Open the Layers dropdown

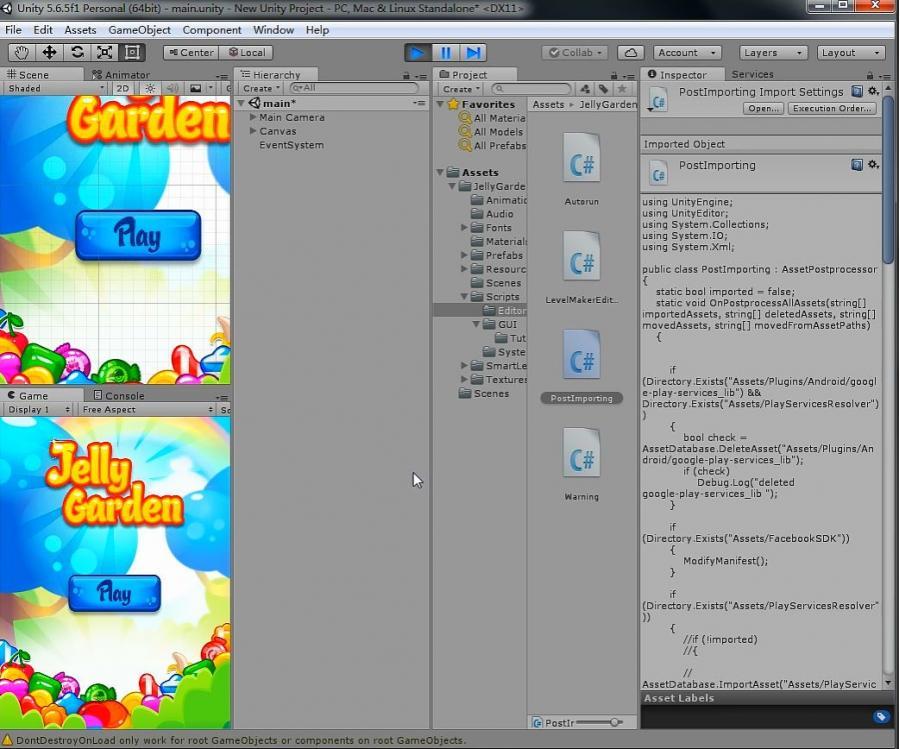770,52
